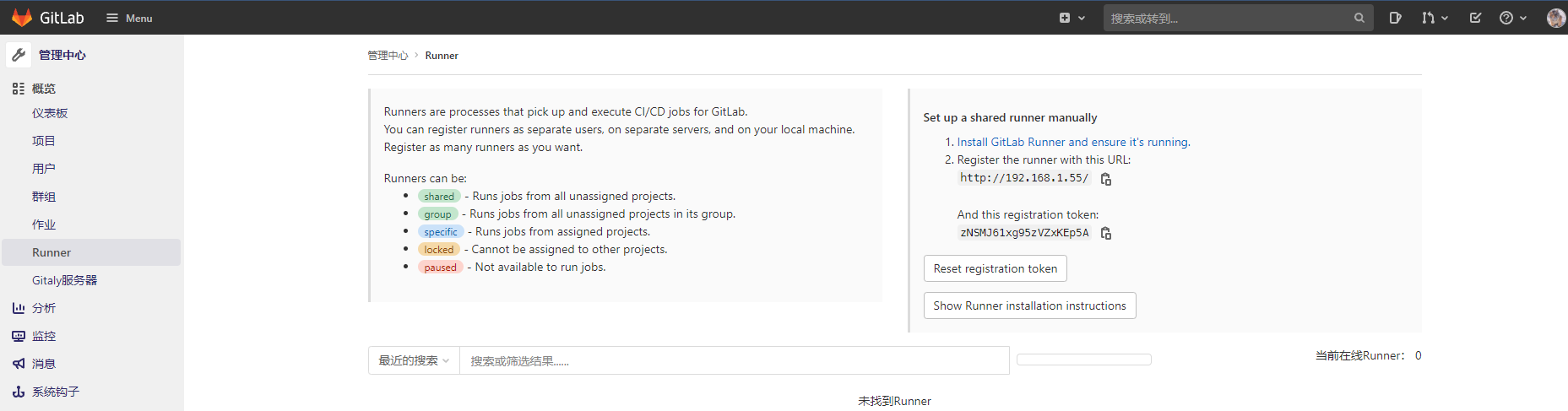Select 用户 in the sidebar
The height and width of the screenshot is (411, 1568).
44,169
